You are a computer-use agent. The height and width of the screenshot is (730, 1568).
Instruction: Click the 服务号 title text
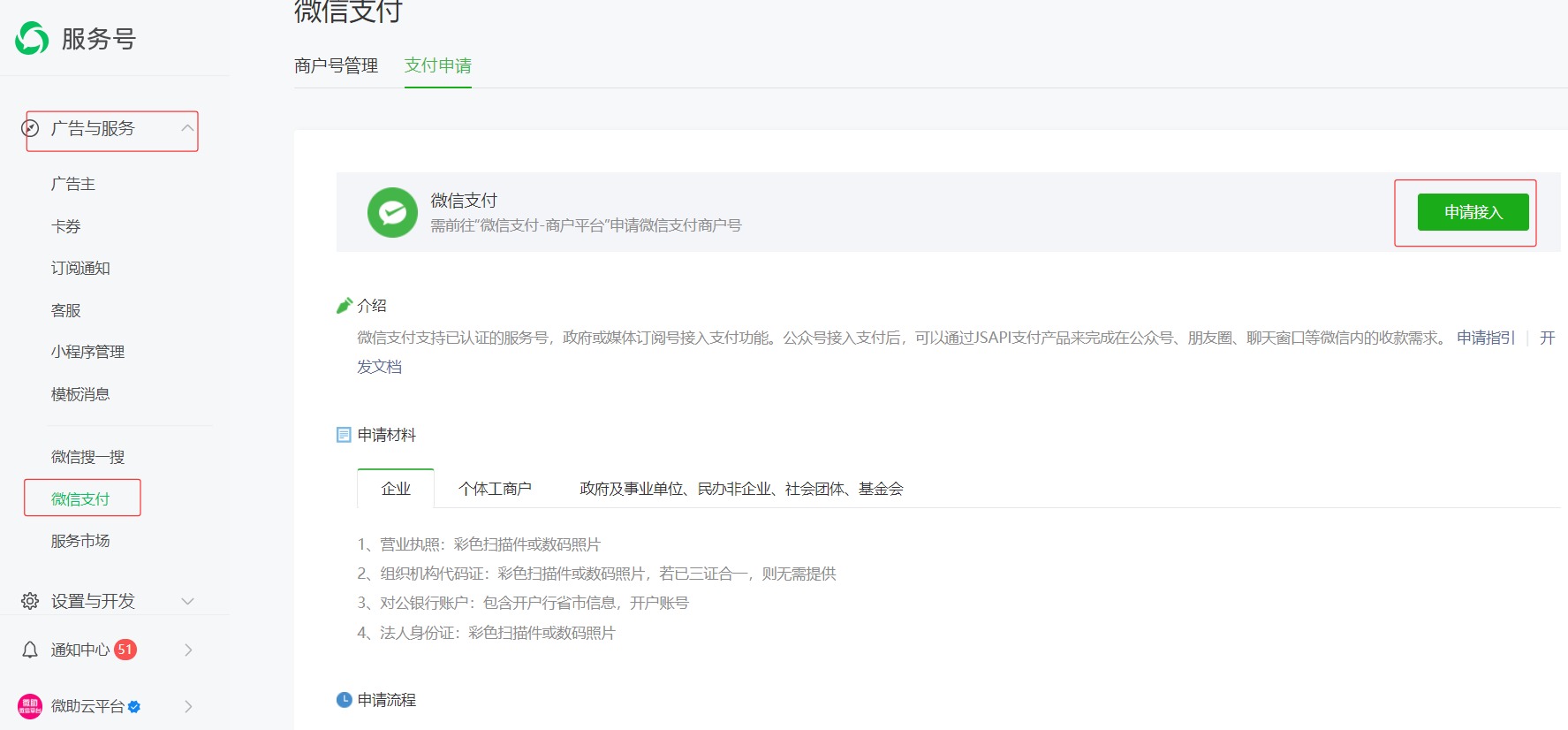click(x=98, y=39)
